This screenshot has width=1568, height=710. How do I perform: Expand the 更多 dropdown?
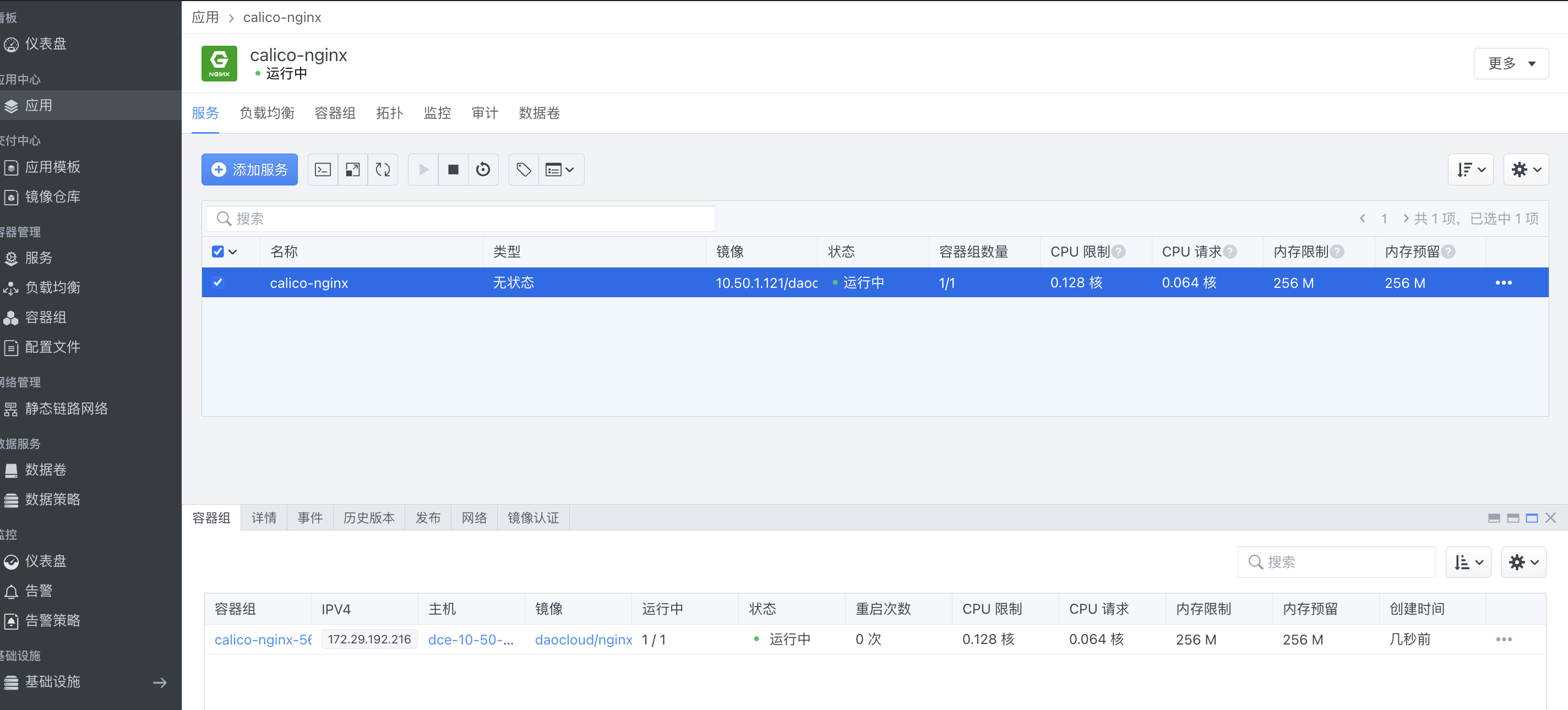[x=1510, y=63]
